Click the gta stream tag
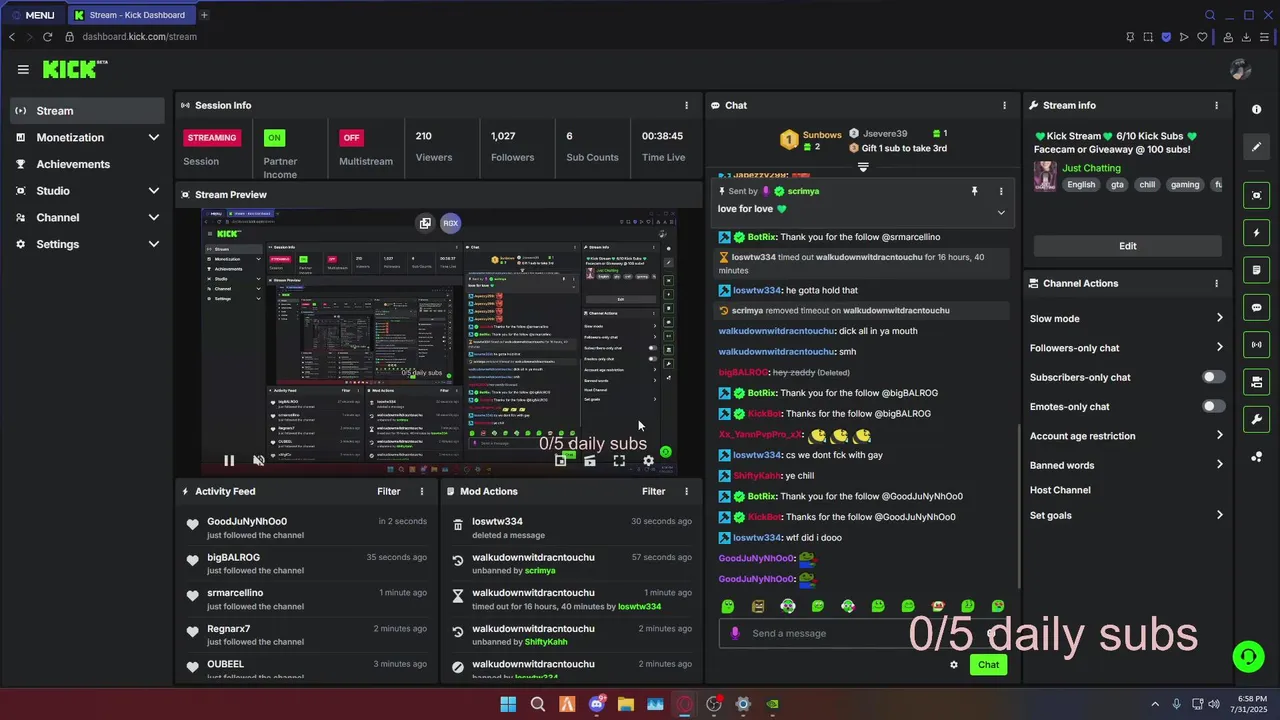 click(1117, 184)
